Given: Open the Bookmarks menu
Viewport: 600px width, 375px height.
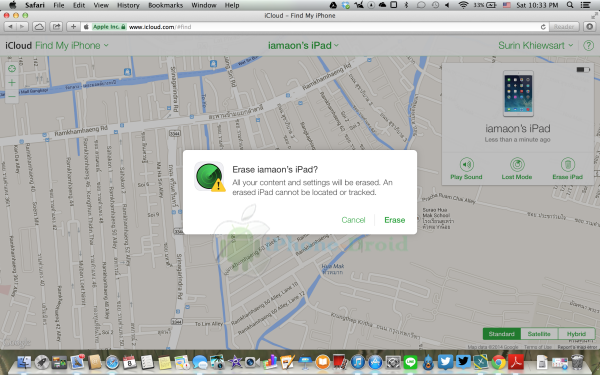Looking at the screenshot, I should [165, 5].
